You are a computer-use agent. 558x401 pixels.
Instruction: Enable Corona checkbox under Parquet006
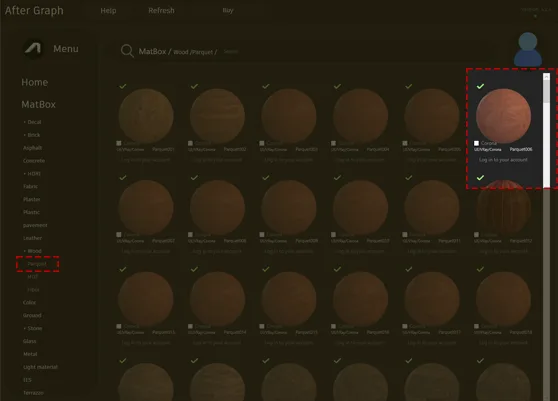tap(477, 143)
